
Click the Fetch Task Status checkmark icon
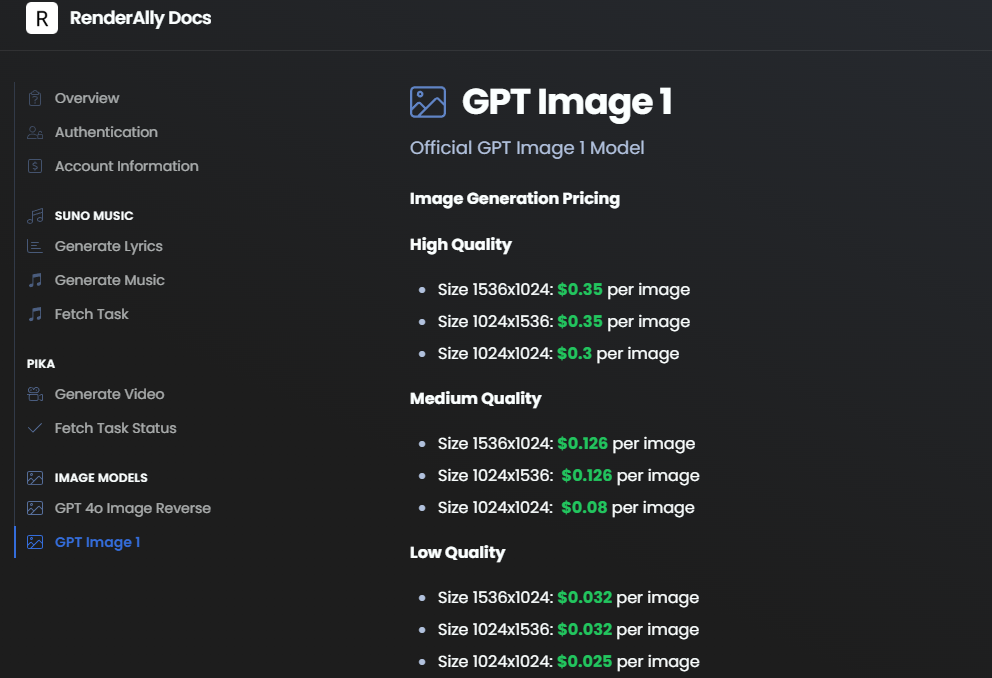tap(35, 428)
